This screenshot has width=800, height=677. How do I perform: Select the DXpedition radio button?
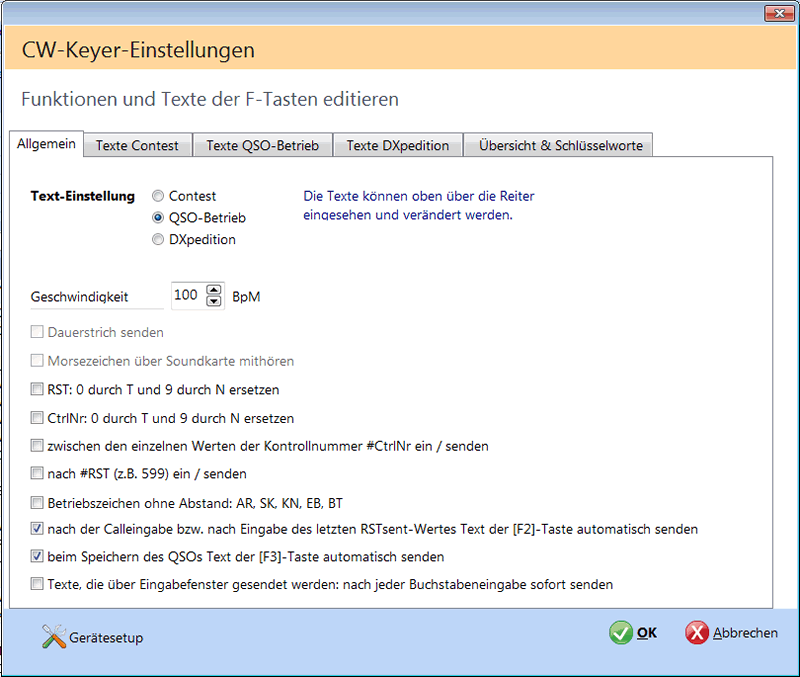[x=158, y=239]
